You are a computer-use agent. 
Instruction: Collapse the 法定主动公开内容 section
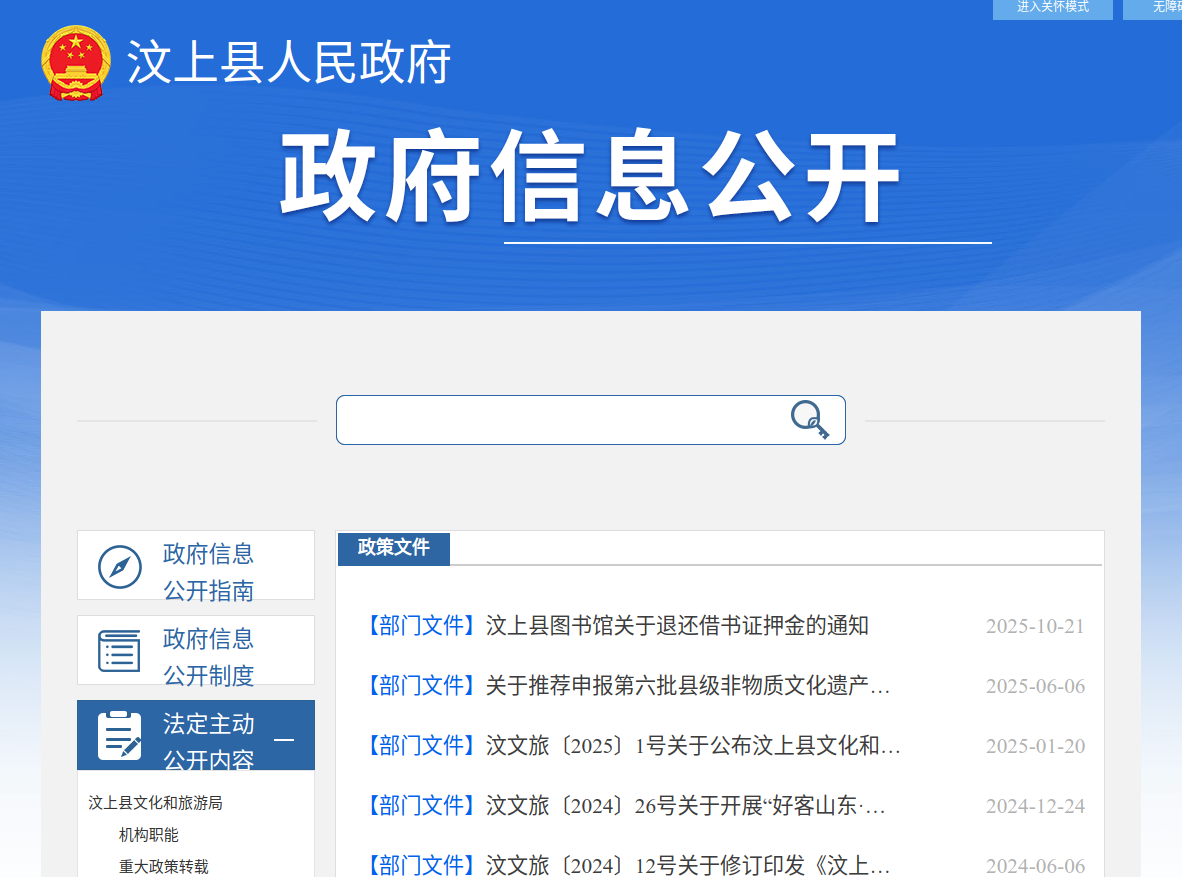(284, 740)
